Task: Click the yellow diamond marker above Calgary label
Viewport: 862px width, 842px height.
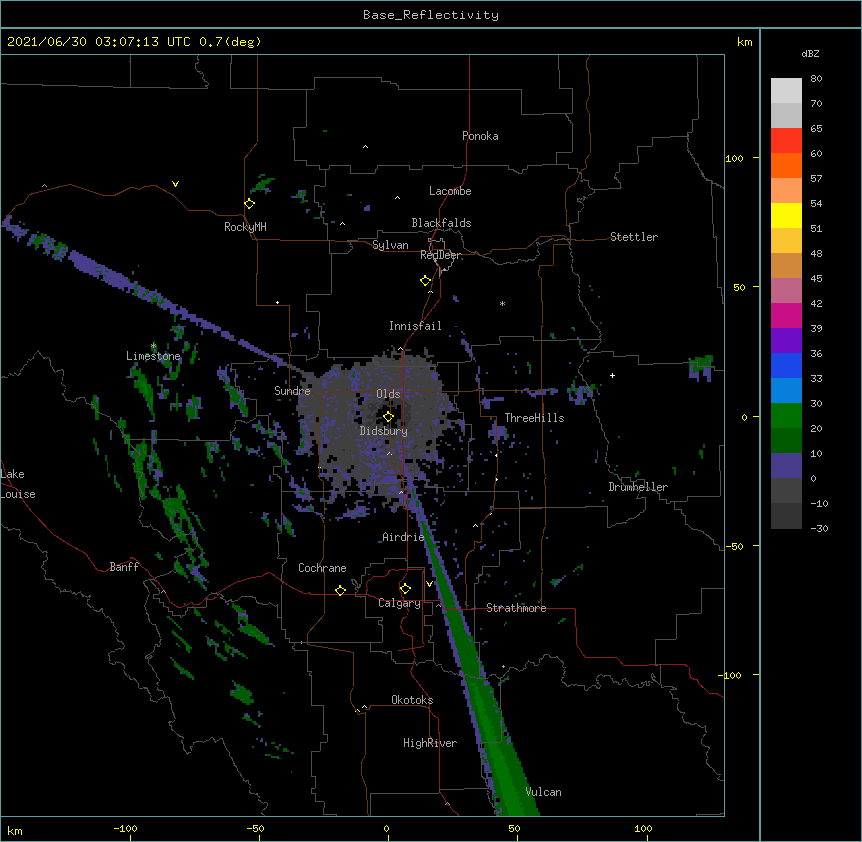Action: (405, 589)
